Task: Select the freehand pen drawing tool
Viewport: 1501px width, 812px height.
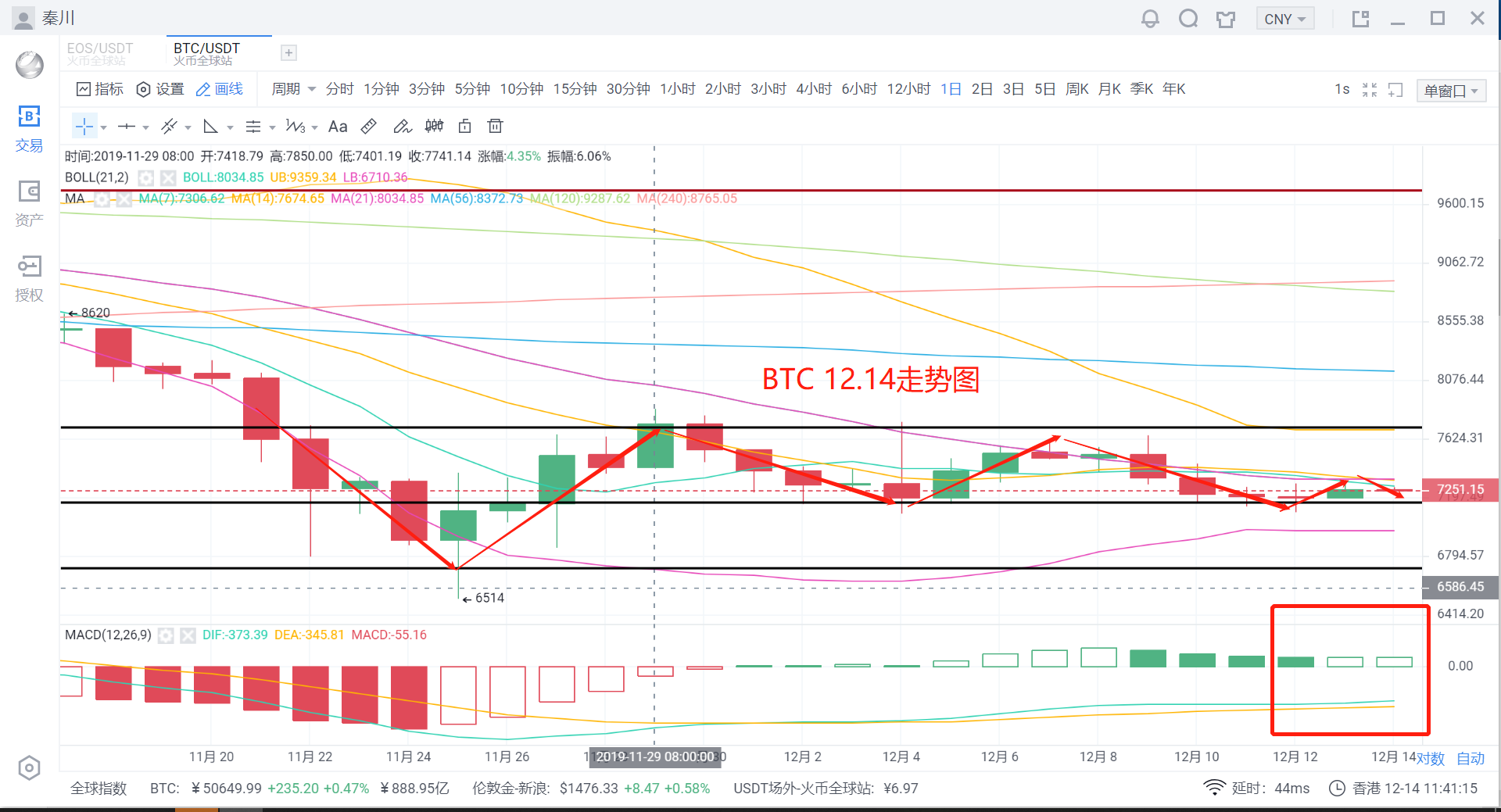Action: (402, 126)
